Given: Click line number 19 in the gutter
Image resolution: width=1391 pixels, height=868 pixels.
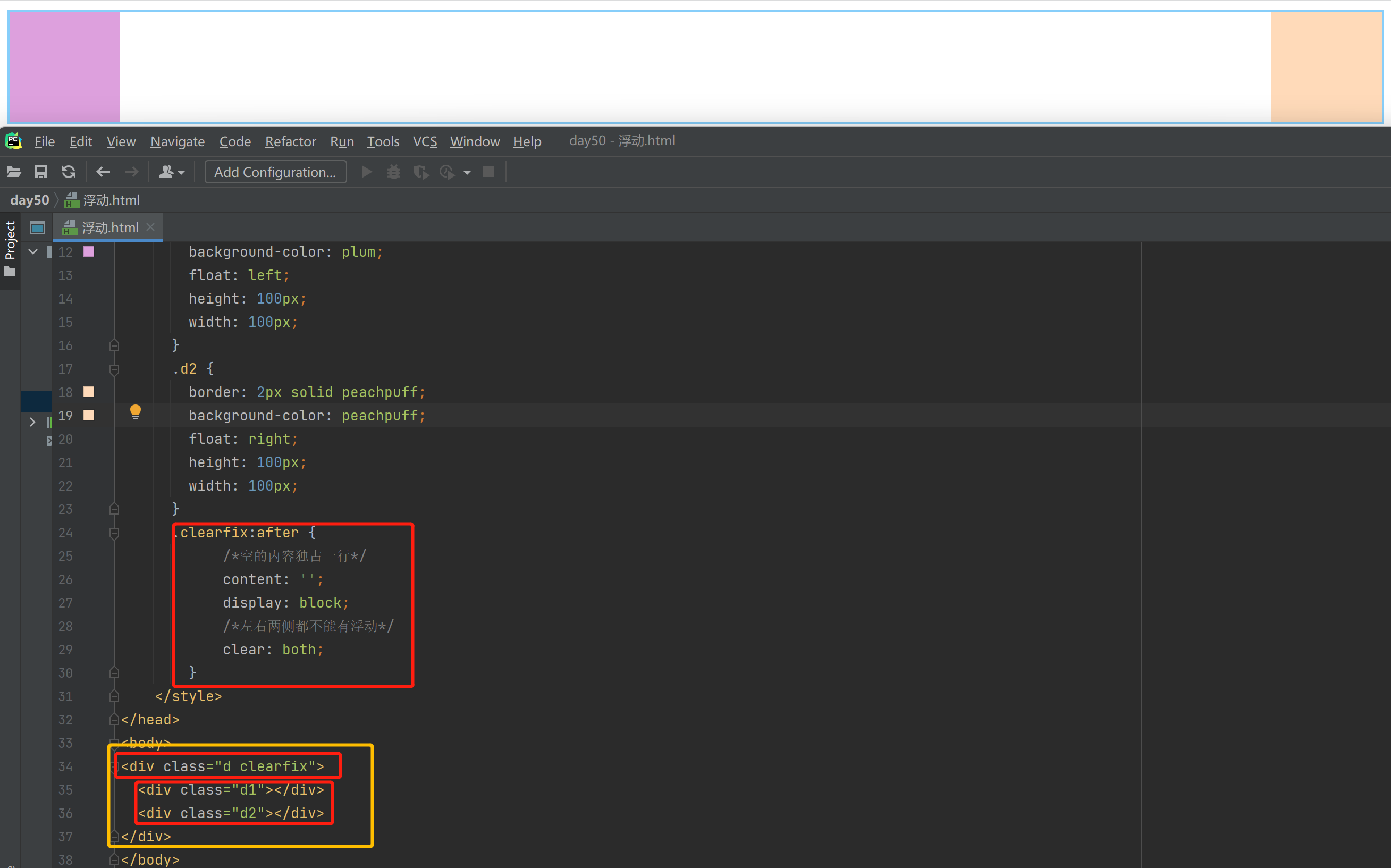Looking at the screenshot, I should 65,416.
